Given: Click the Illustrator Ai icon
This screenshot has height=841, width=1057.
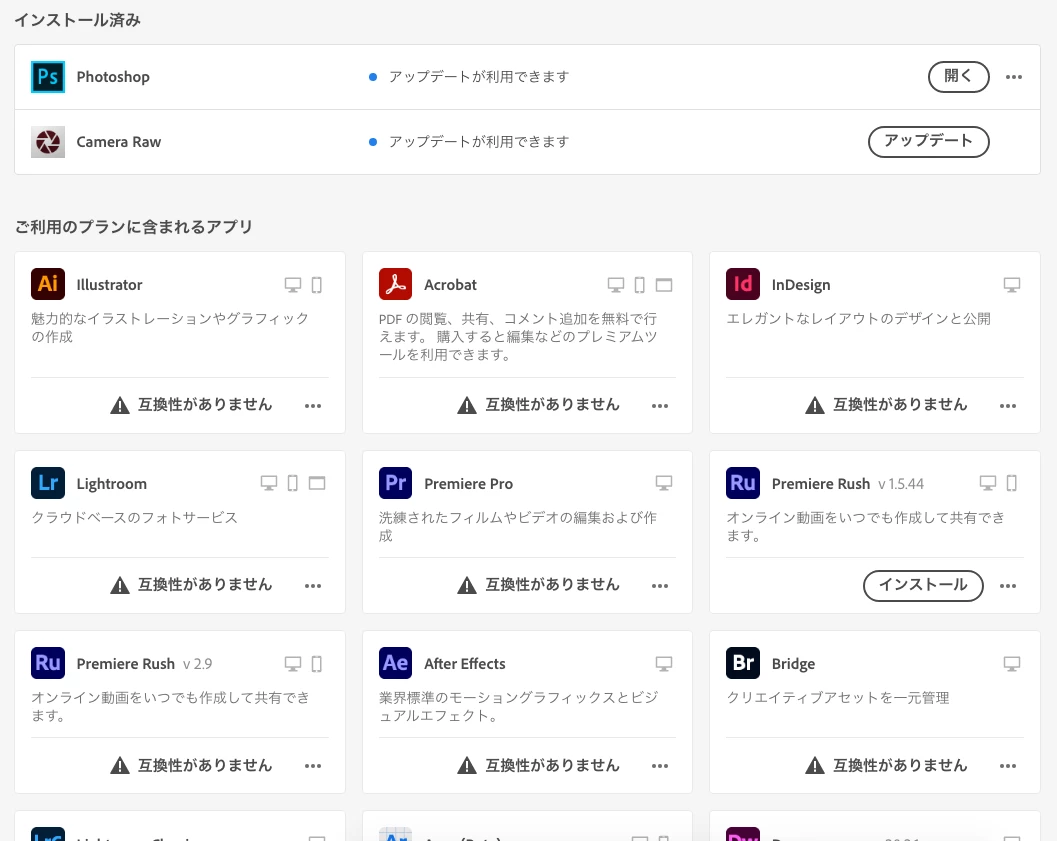Looking at the screenshot, I should click(x=48, y=284).
